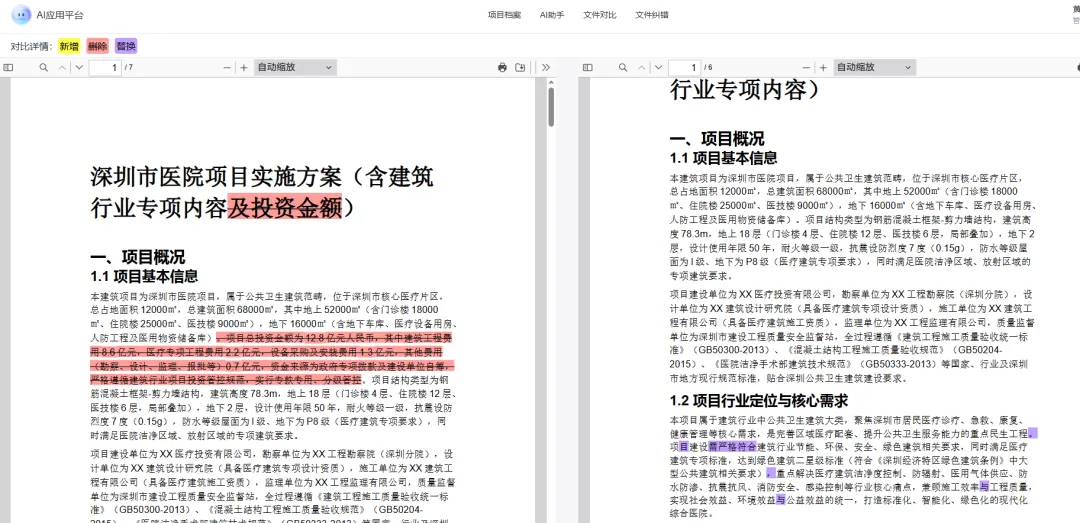Switch to AI助手 tab
The width and height of the screenshot is (1080, 523).
pyautogui.click(x=552, y=15)
